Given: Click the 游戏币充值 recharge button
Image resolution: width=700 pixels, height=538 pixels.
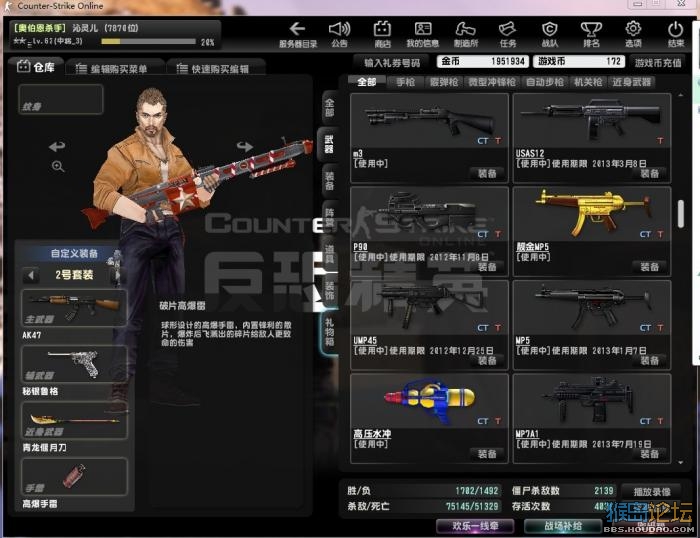Looking at the screenshot, I should coord(658,63).
